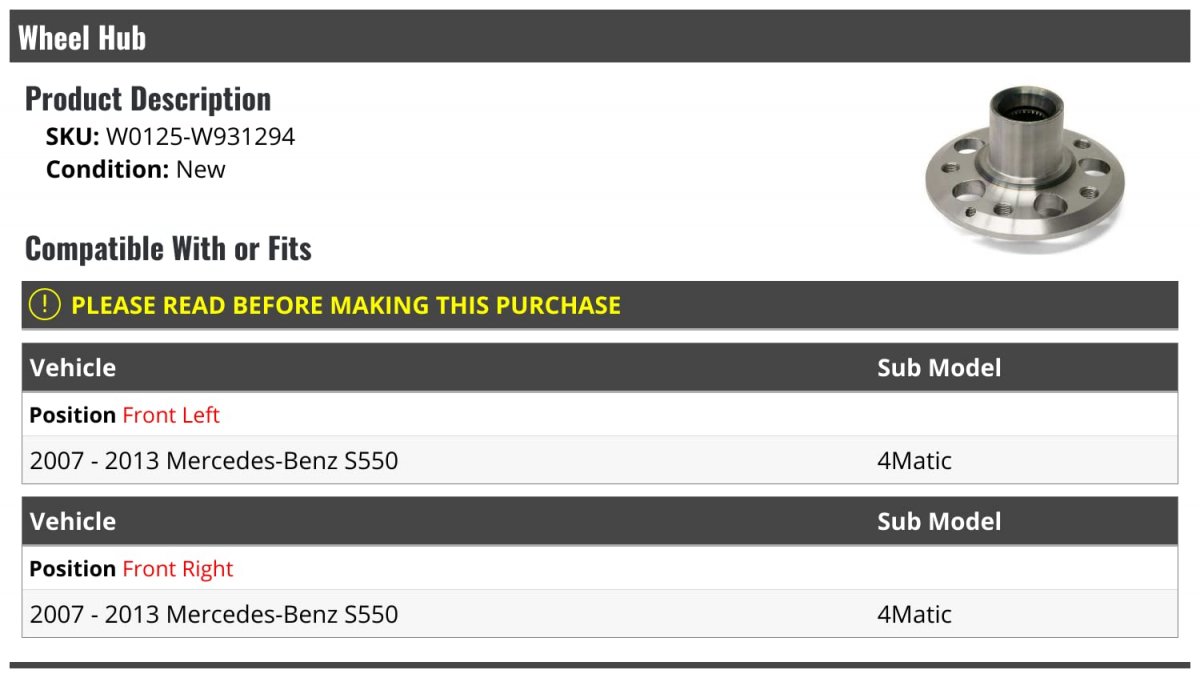Click the yellow exclamation warning icon
The height and width of the screenshot is (678, 1200).
[x=44, y=305]
